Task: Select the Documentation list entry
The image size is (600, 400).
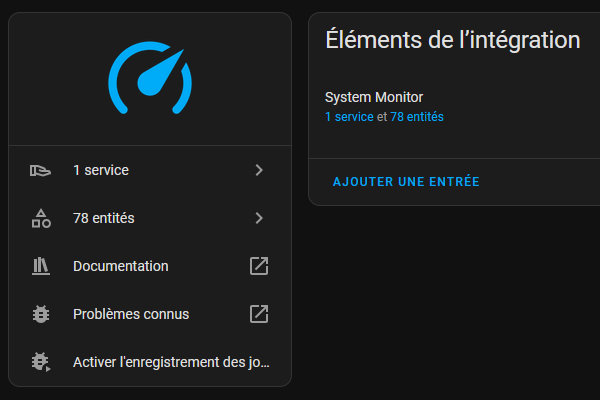Action: pyautogui.click(x=150, y=266)
